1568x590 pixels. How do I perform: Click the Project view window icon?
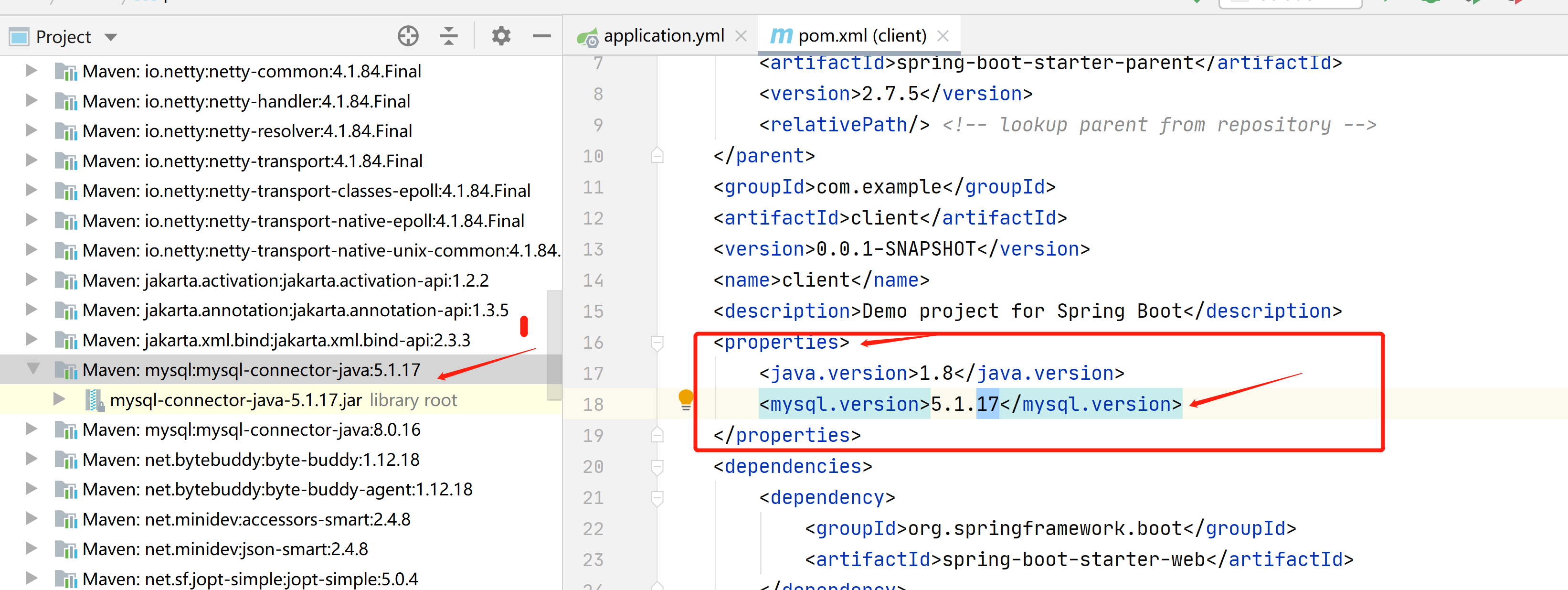19,36
